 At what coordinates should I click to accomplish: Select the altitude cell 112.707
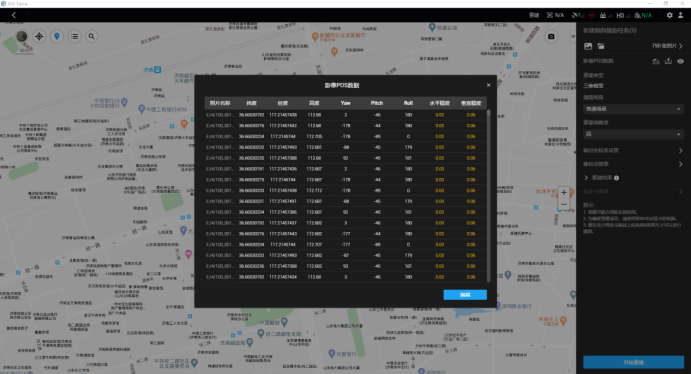tap(314, 244)
